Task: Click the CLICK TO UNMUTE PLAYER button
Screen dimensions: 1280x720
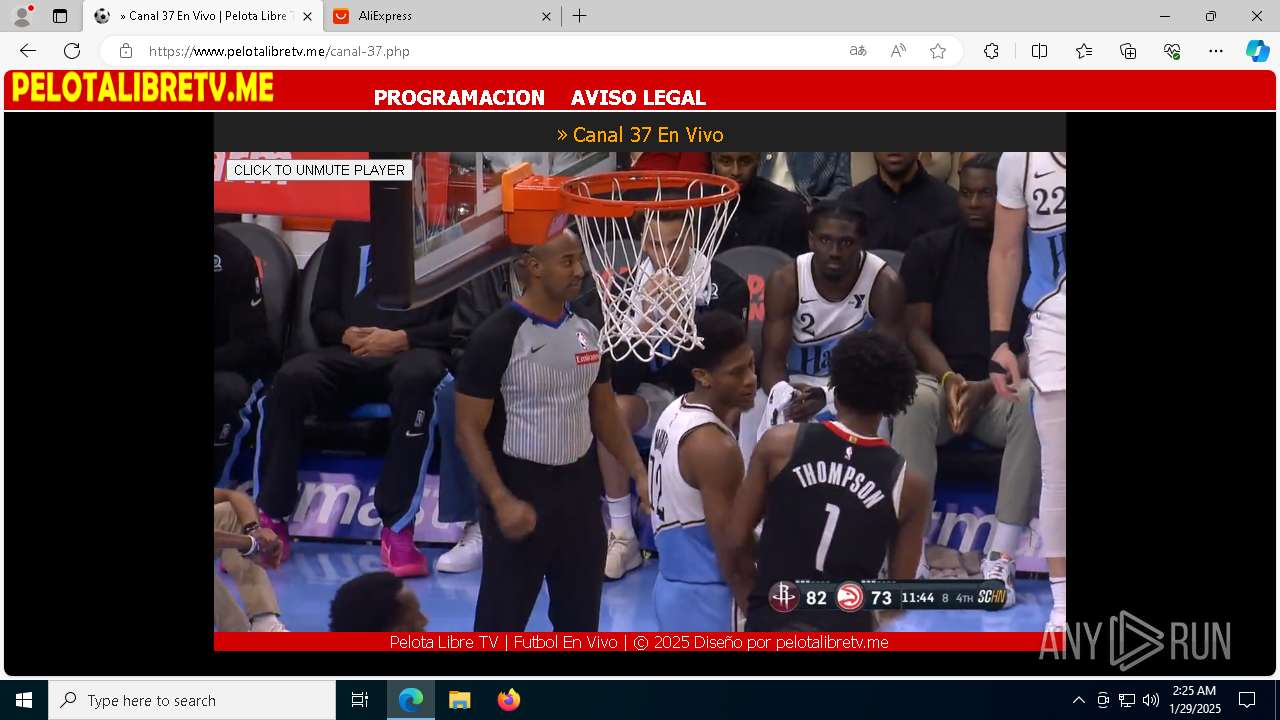Action: click(x=319, y=170)
